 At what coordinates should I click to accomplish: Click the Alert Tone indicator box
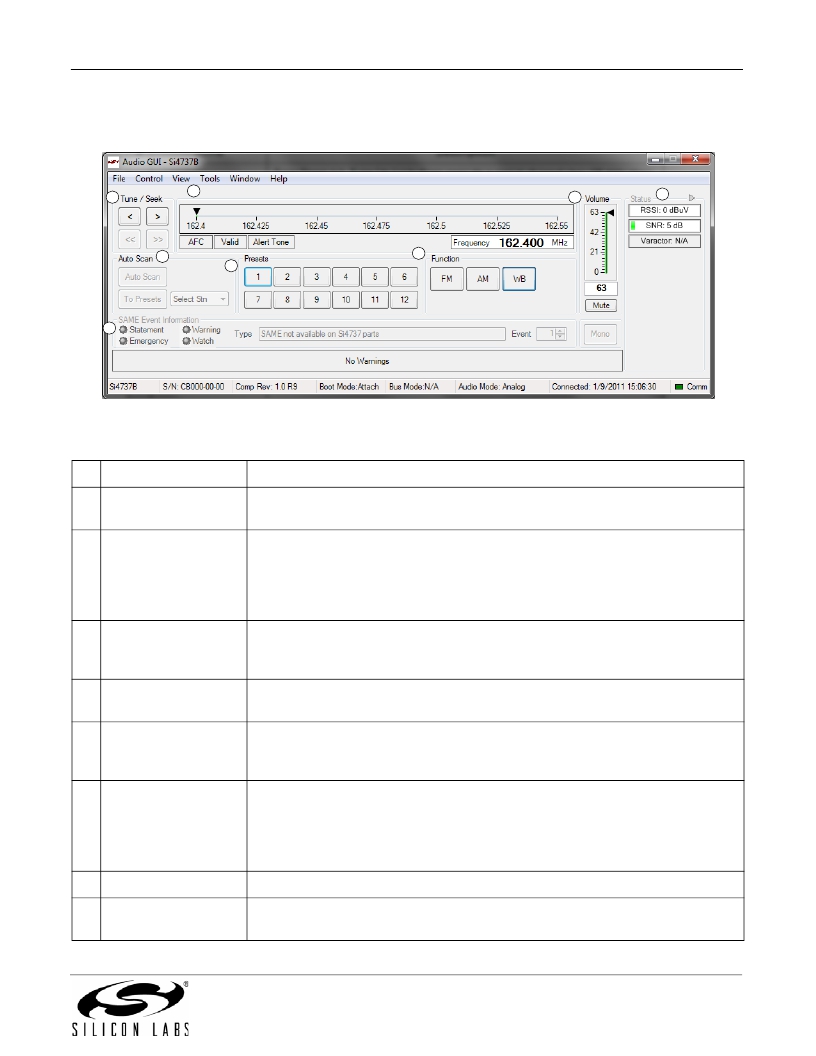click(271, 242)
